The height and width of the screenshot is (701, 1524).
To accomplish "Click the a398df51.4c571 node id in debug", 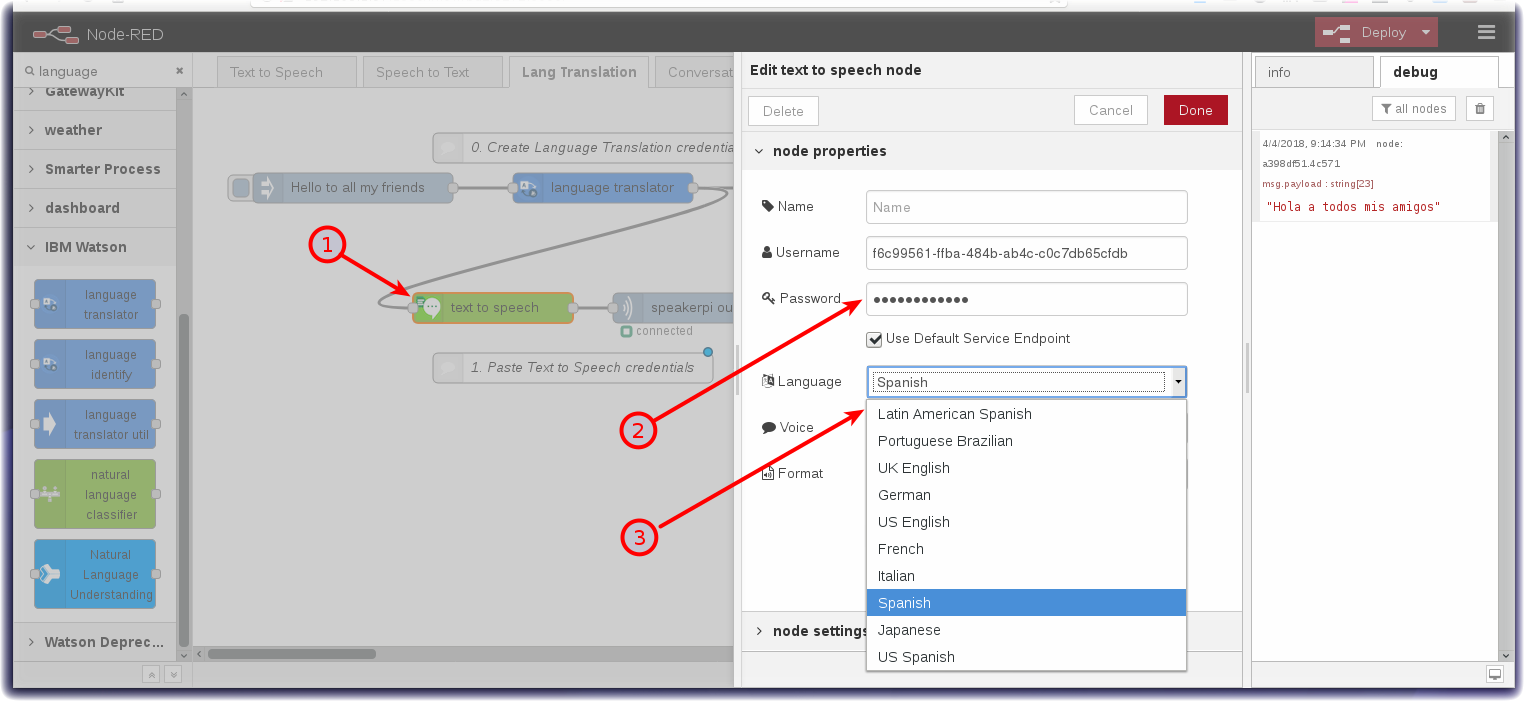I will [1301, 163].
